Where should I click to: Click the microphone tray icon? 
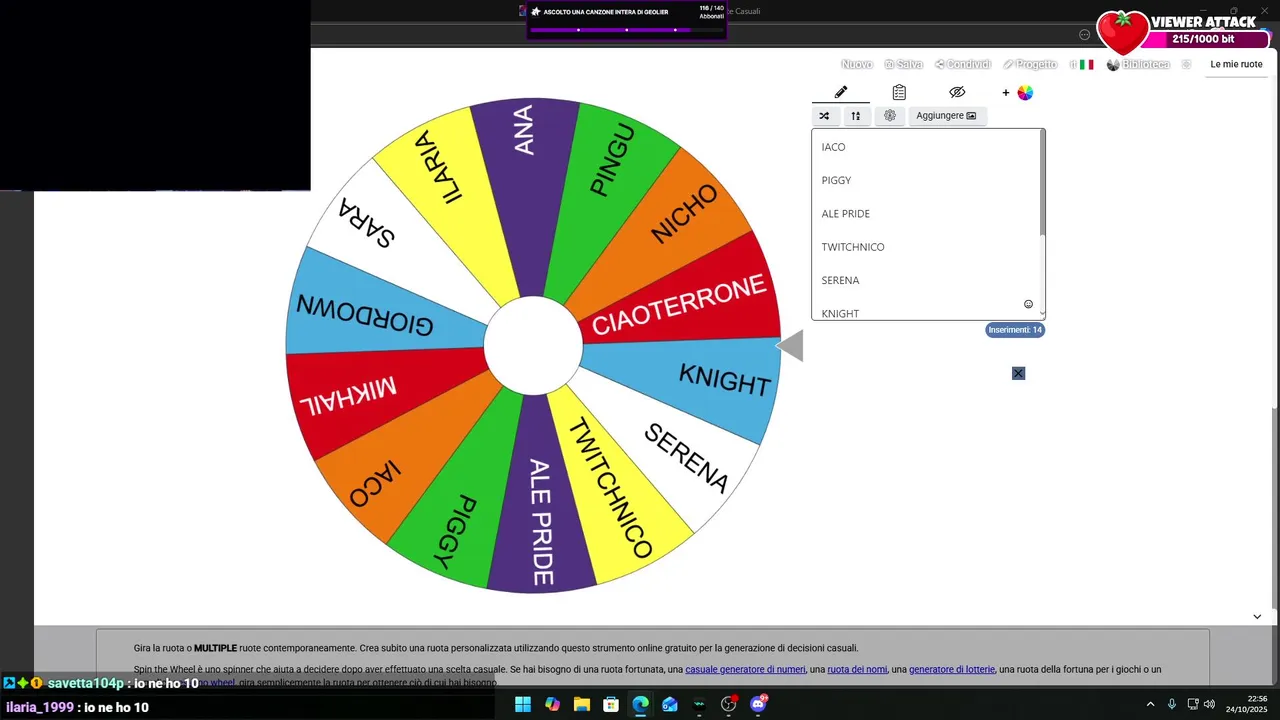[x=1172, y=704]
